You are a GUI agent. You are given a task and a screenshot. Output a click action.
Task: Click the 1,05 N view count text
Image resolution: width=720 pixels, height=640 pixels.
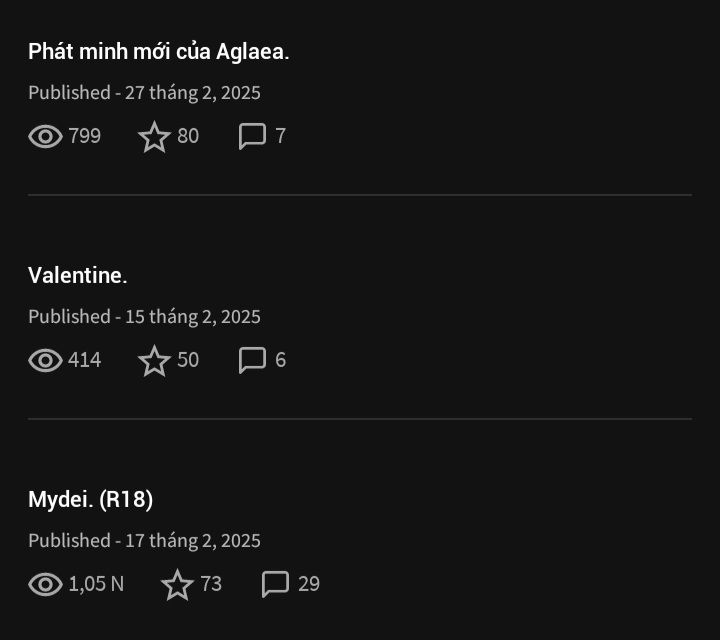pos(96,584)
